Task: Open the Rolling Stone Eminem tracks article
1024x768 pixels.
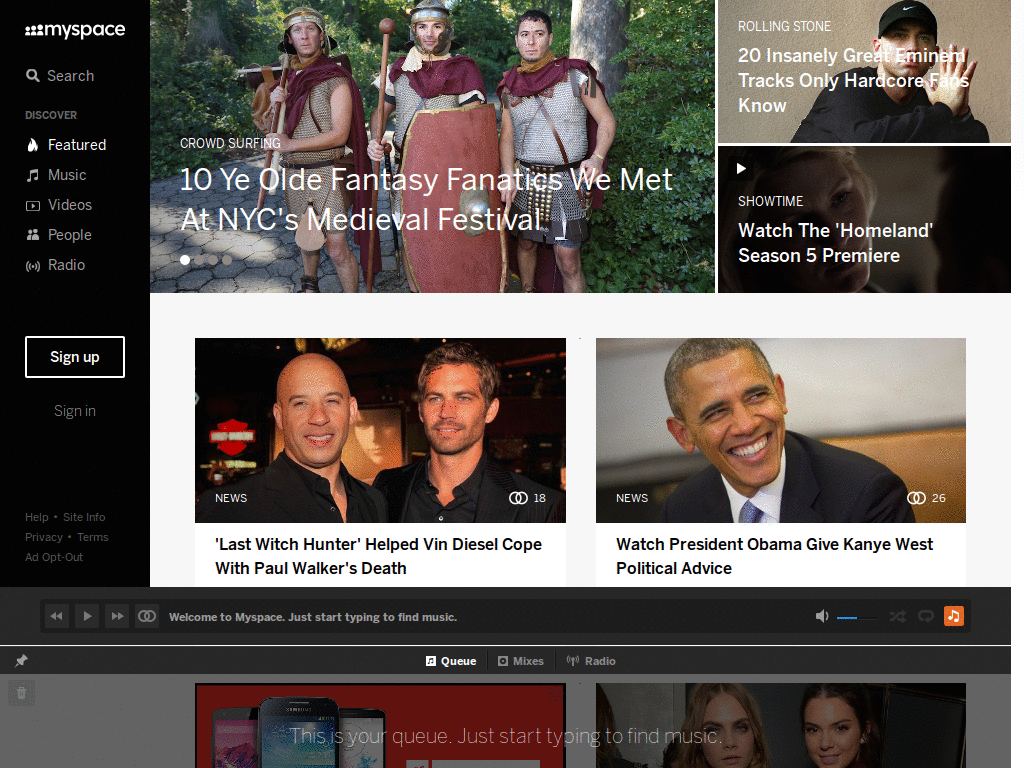Action: [853, 80]
